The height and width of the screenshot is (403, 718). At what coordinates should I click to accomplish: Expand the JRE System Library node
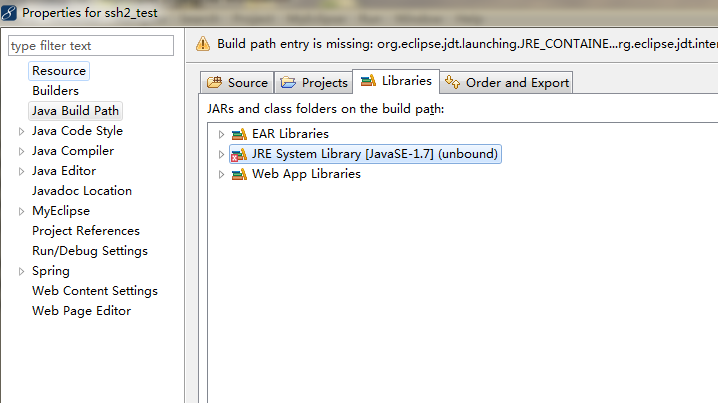[221, 154]
